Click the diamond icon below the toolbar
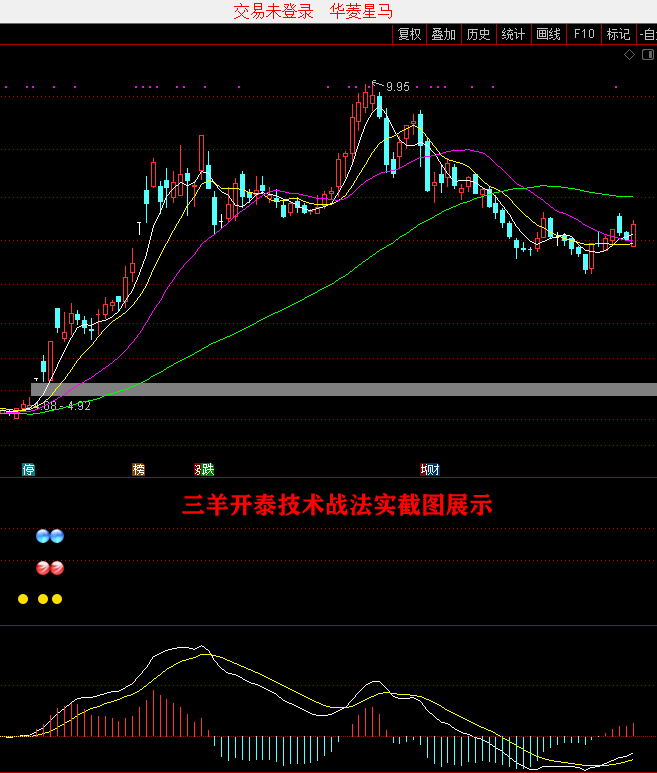The height and width of the screenshot is (773, 657). (629, 56)
